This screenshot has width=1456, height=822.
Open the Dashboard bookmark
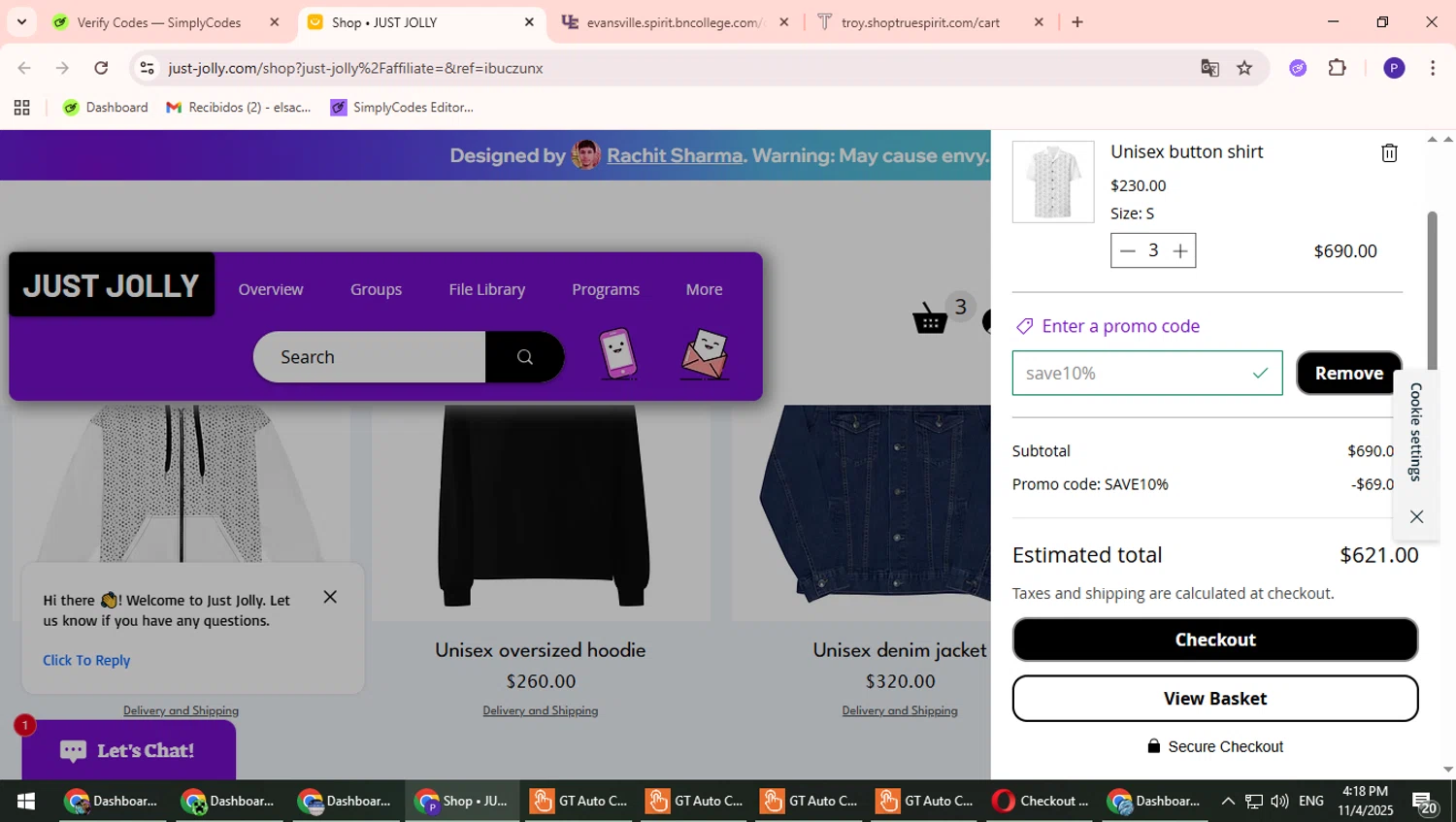pyautogui.click(x=106, y=108)
